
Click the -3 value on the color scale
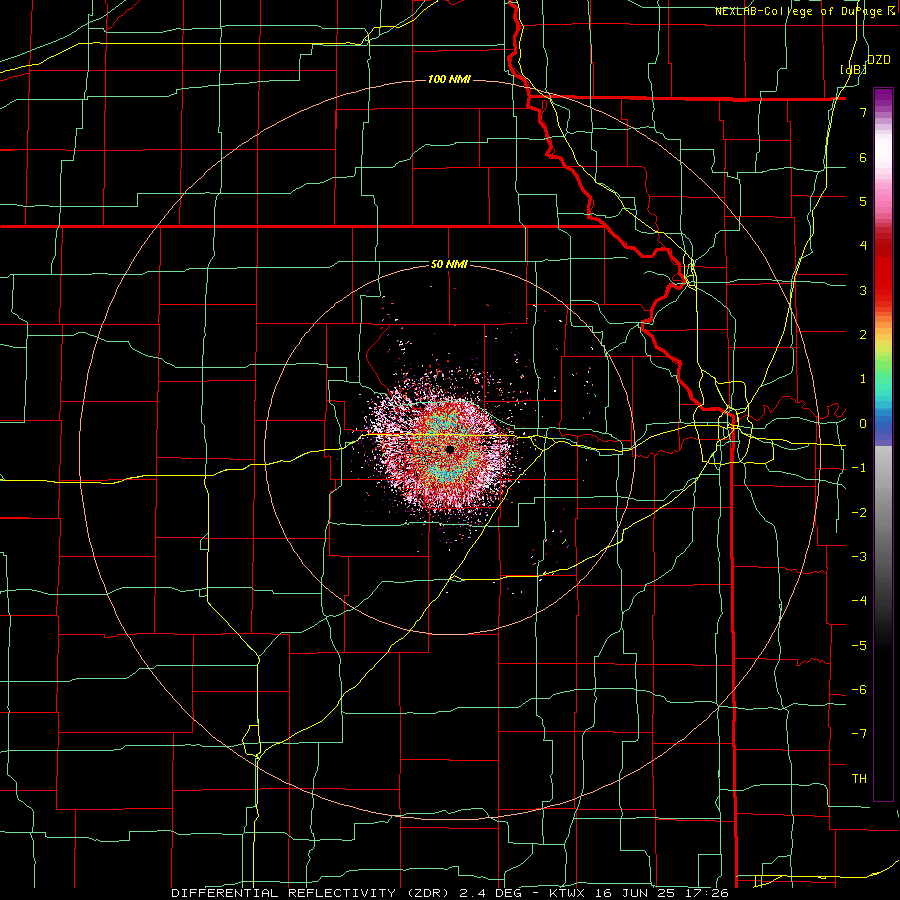coord(859,556)
